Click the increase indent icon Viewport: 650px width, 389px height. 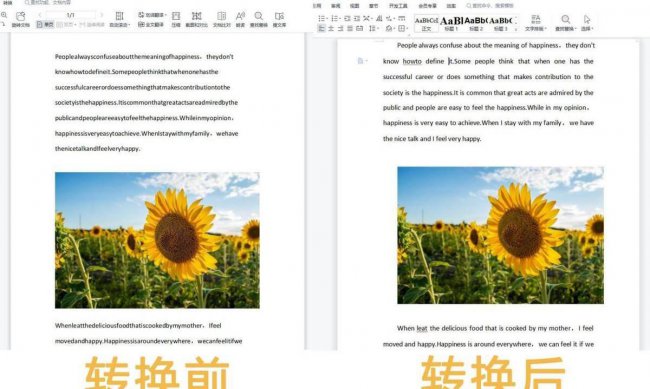point(357,18)
